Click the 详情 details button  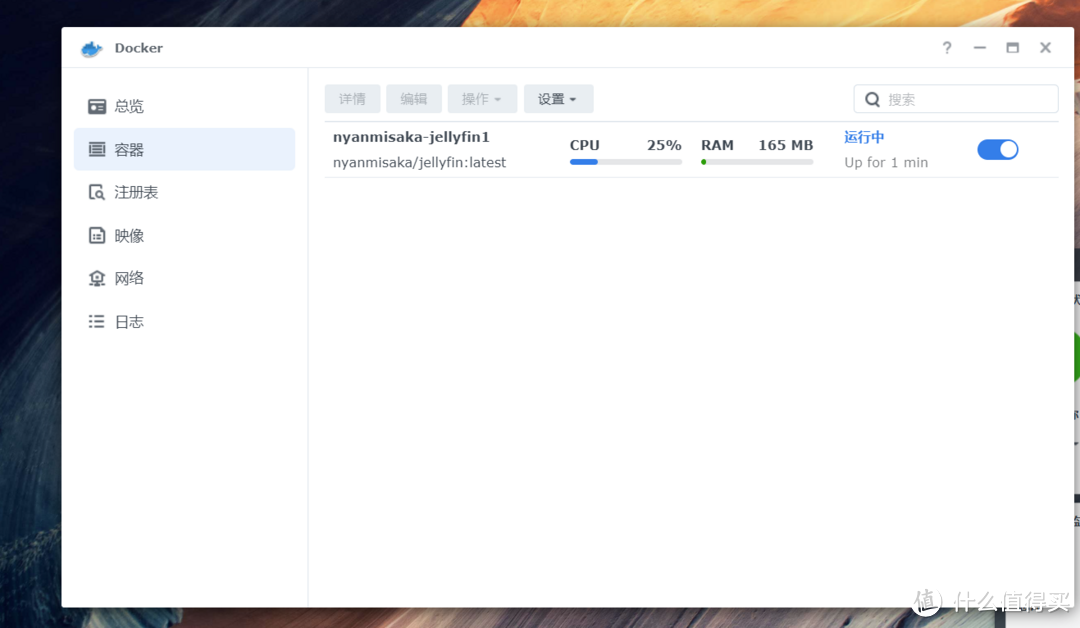pos(353,99)
